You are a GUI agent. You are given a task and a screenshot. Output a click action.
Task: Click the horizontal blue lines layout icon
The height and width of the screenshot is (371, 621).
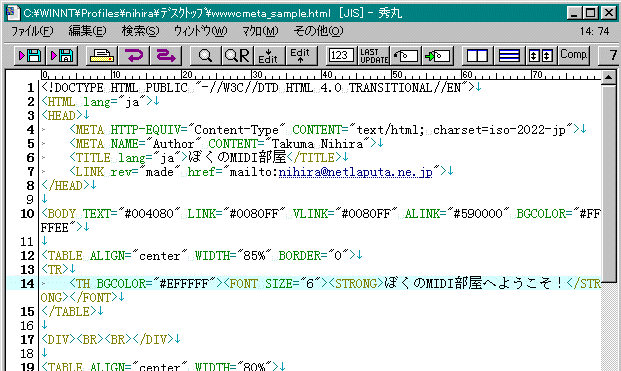coord(509,56)
